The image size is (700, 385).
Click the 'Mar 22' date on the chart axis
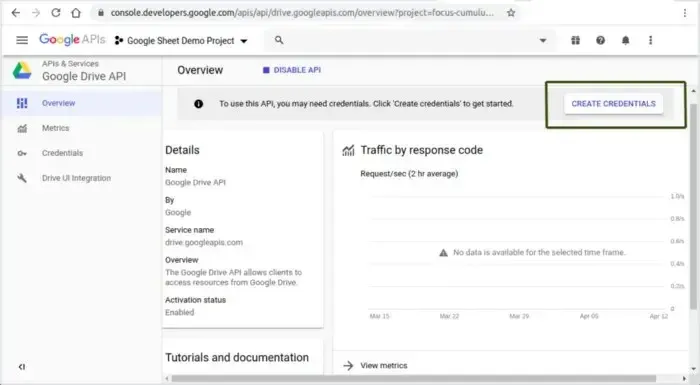click(449, 316)
